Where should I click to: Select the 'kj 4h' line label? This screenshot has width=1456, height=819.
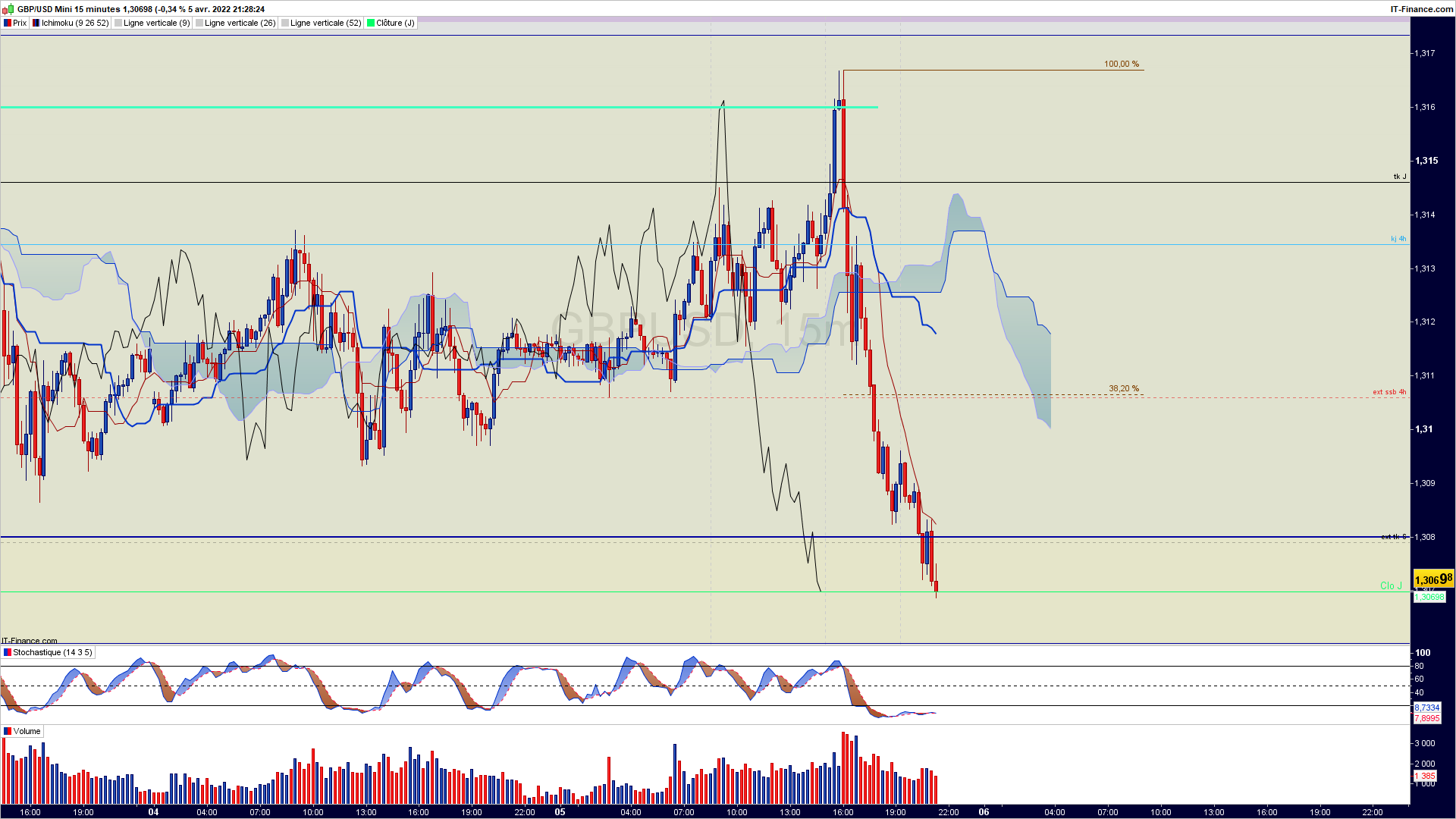point(1398,239)
